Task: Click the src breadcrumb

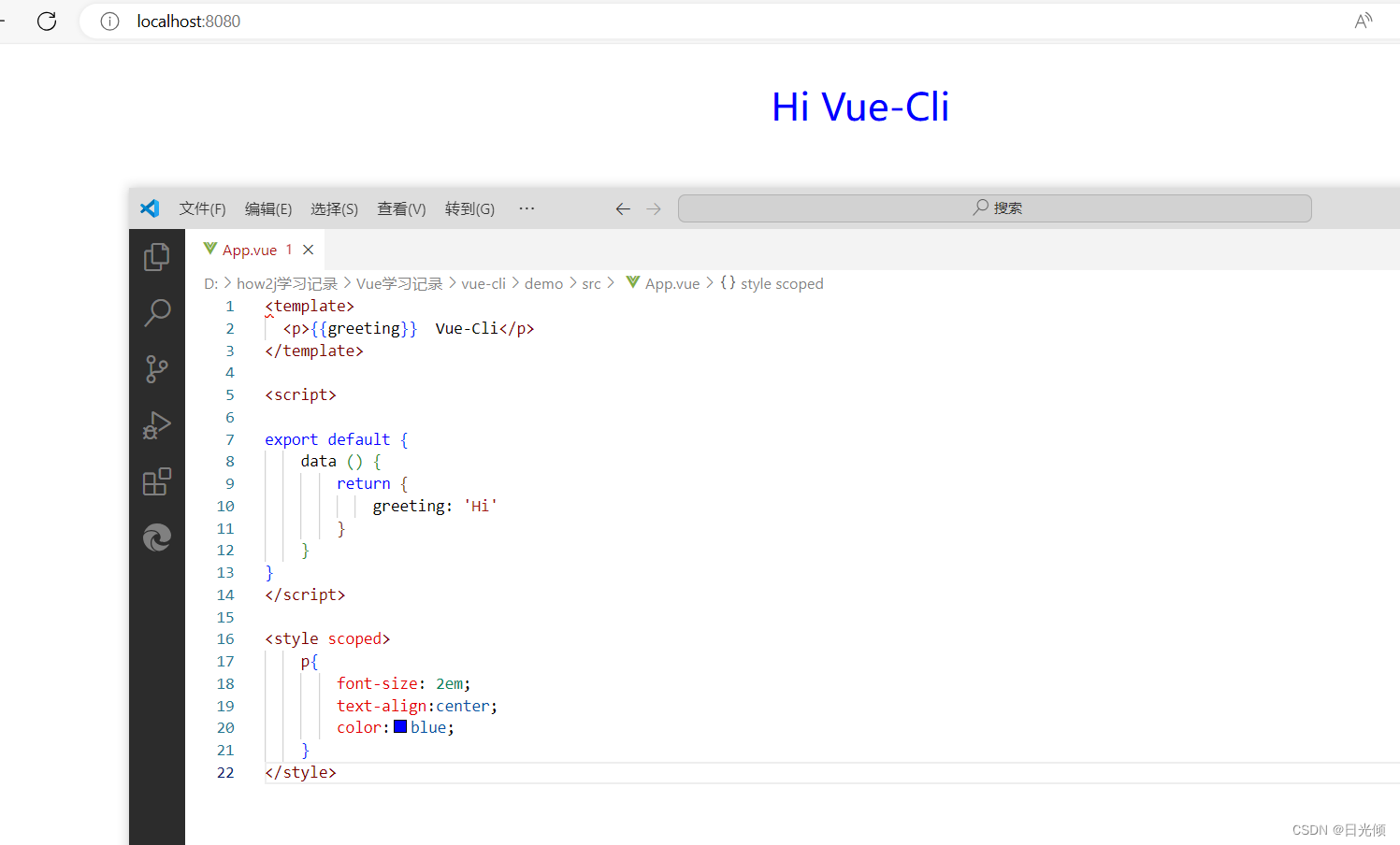Action: tap(591, 283)
